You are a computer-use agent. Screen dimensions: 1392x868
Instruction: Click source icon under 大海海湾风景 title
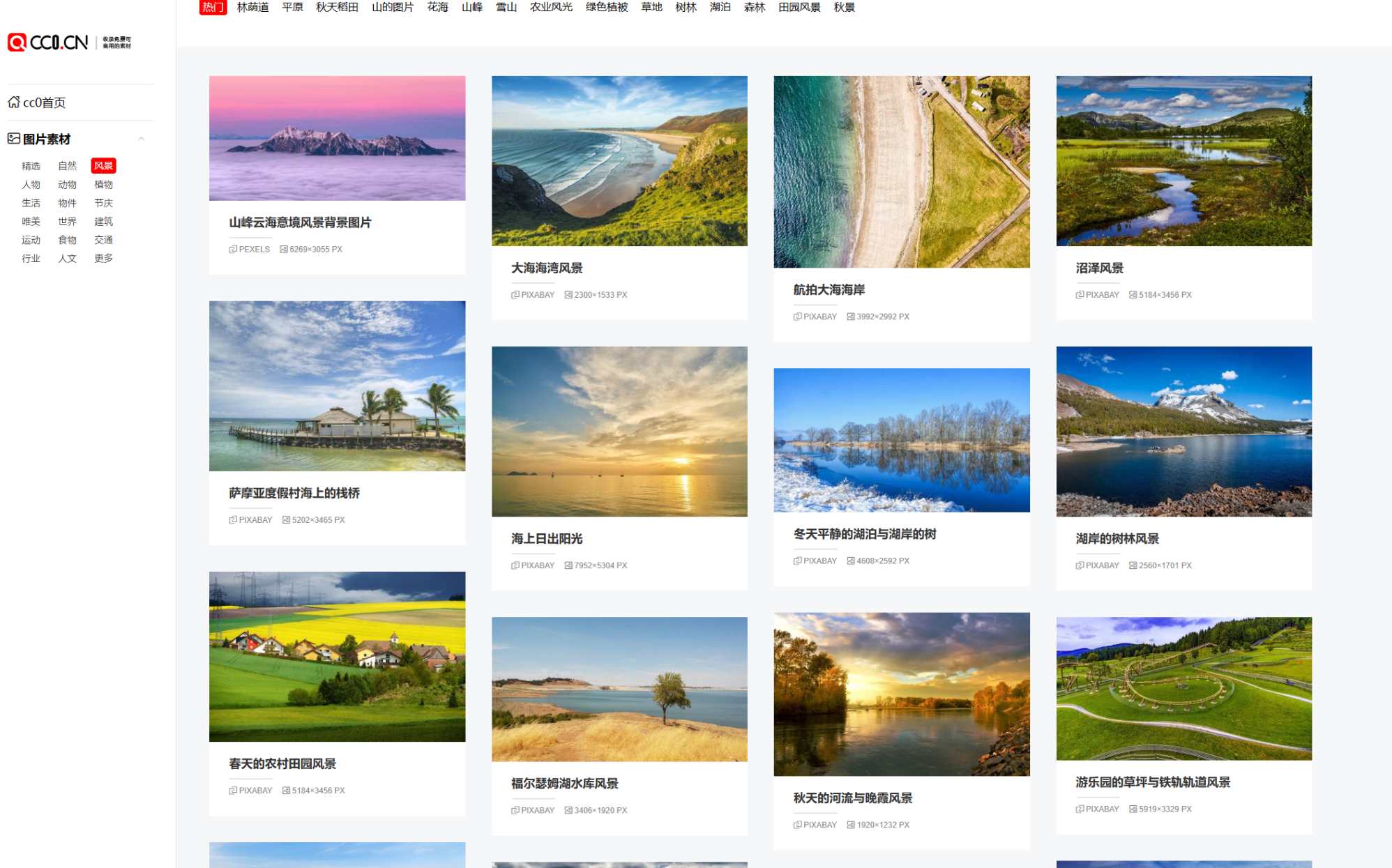click(515, 295)
